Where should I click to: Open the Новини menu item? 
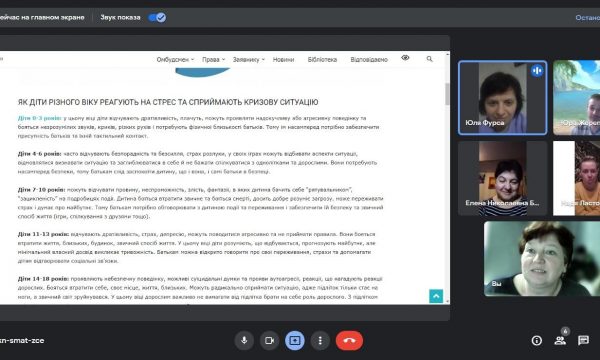(x=284, y=60)
